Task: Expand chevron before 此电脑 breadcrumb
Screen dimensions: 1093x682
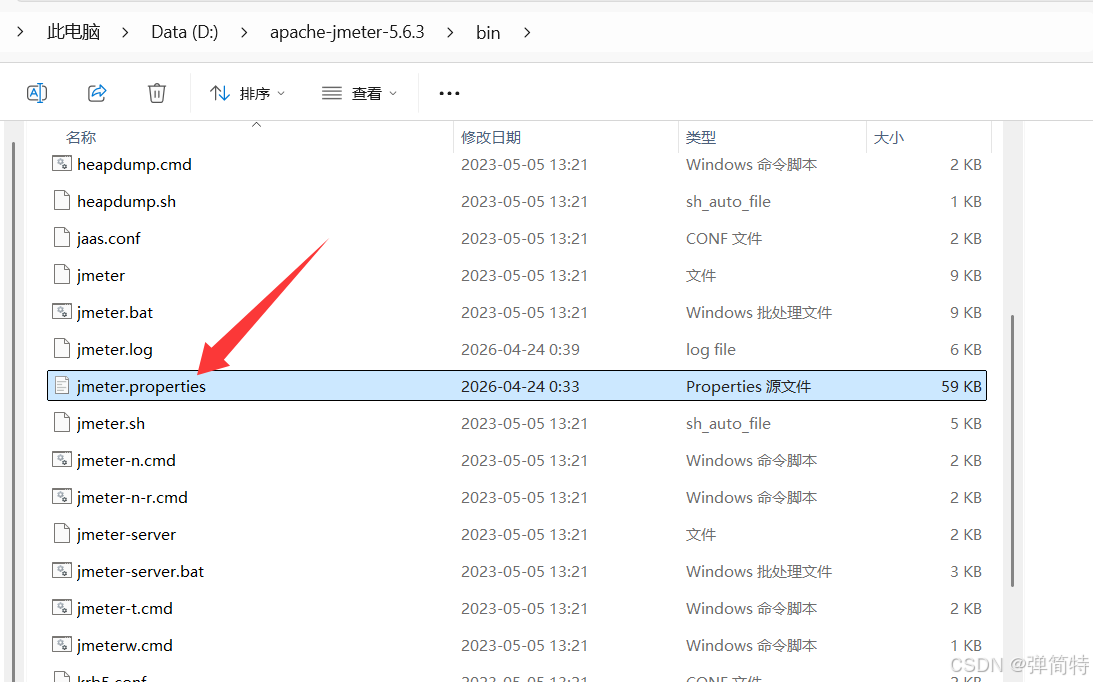Action: click(x=20, y=32)
